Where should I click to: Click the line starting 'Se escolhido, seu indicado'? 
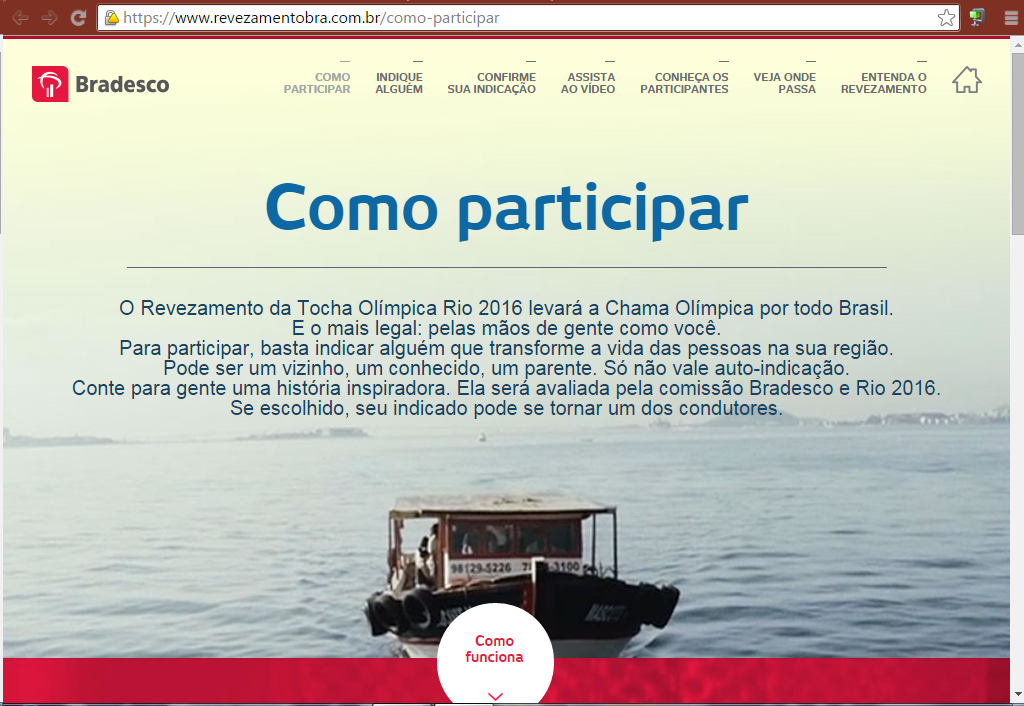tap(506, 409)
